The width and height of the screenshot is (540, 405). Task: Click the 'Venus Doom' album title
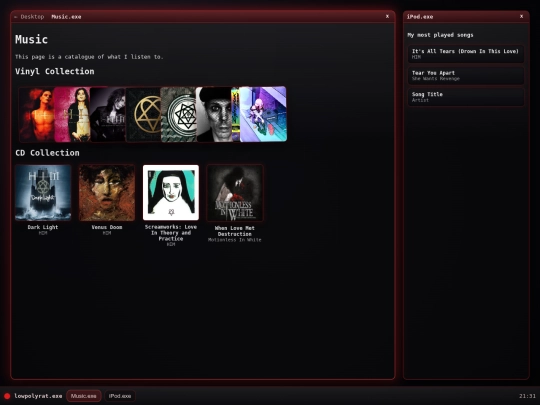(107, 227)
